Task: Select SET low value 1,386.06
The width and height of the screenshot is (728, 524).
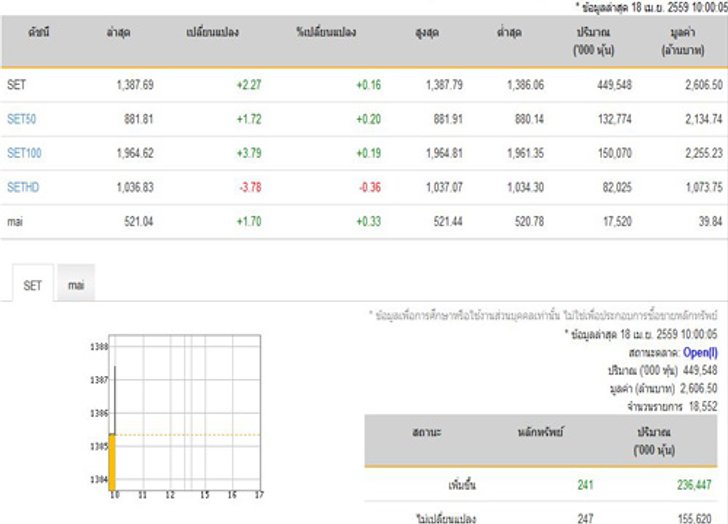Action: 526,85
